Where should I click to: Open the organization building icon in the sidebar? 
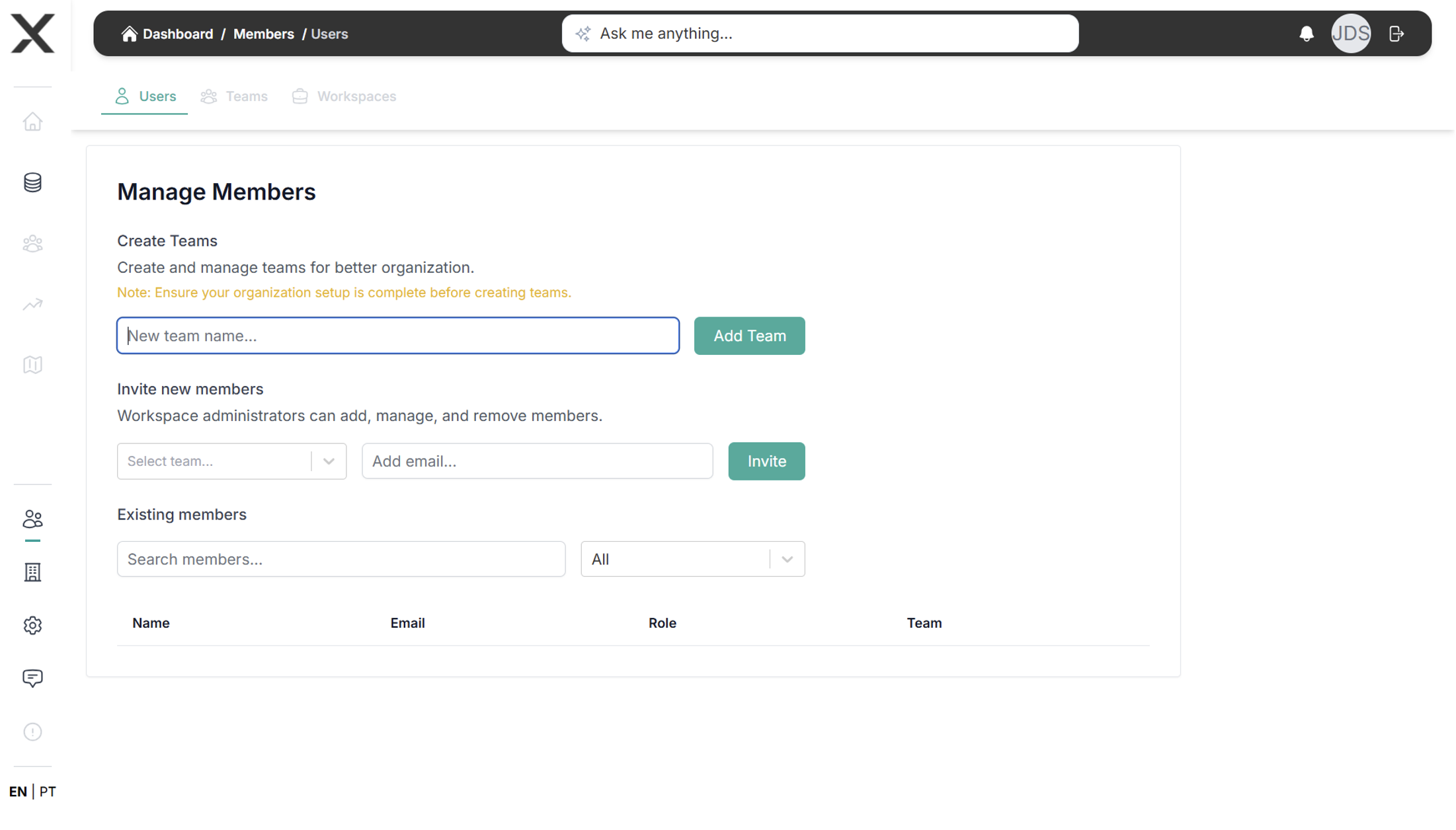pyautogui.click(x=32, y=572)
